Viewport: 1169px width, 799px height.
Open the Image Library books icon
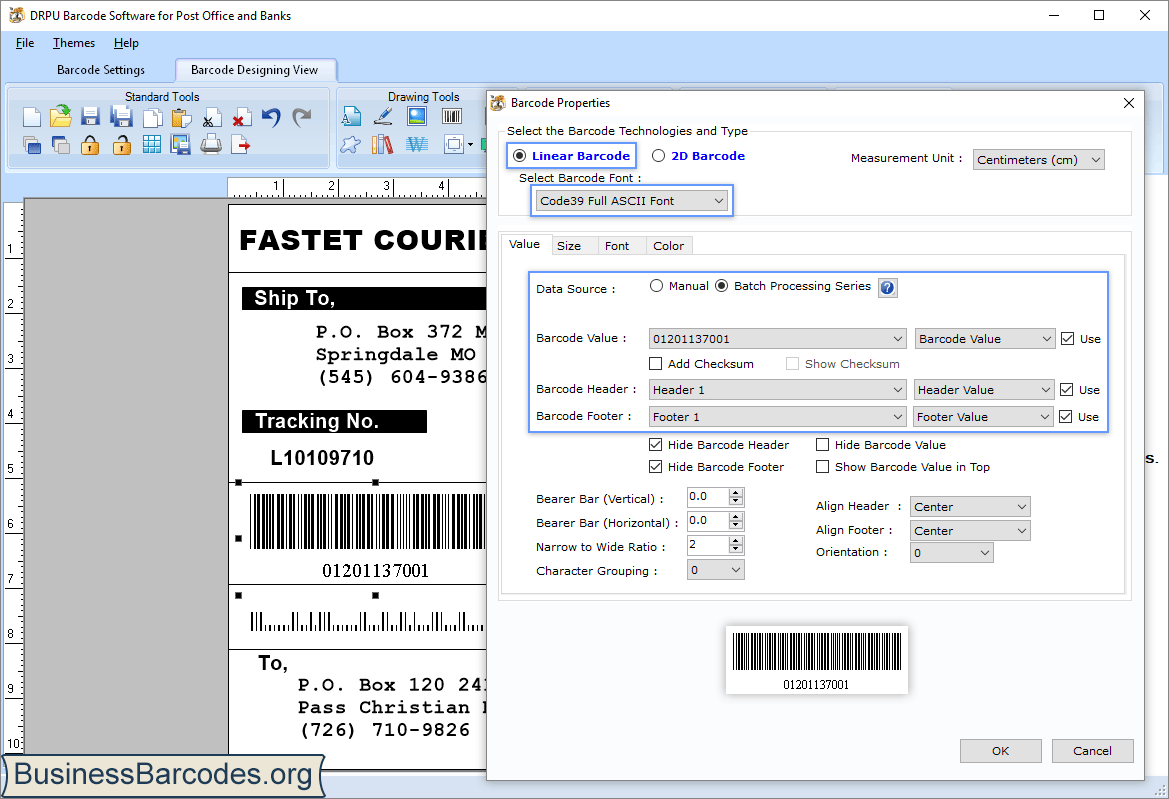(x=382, y=145)
